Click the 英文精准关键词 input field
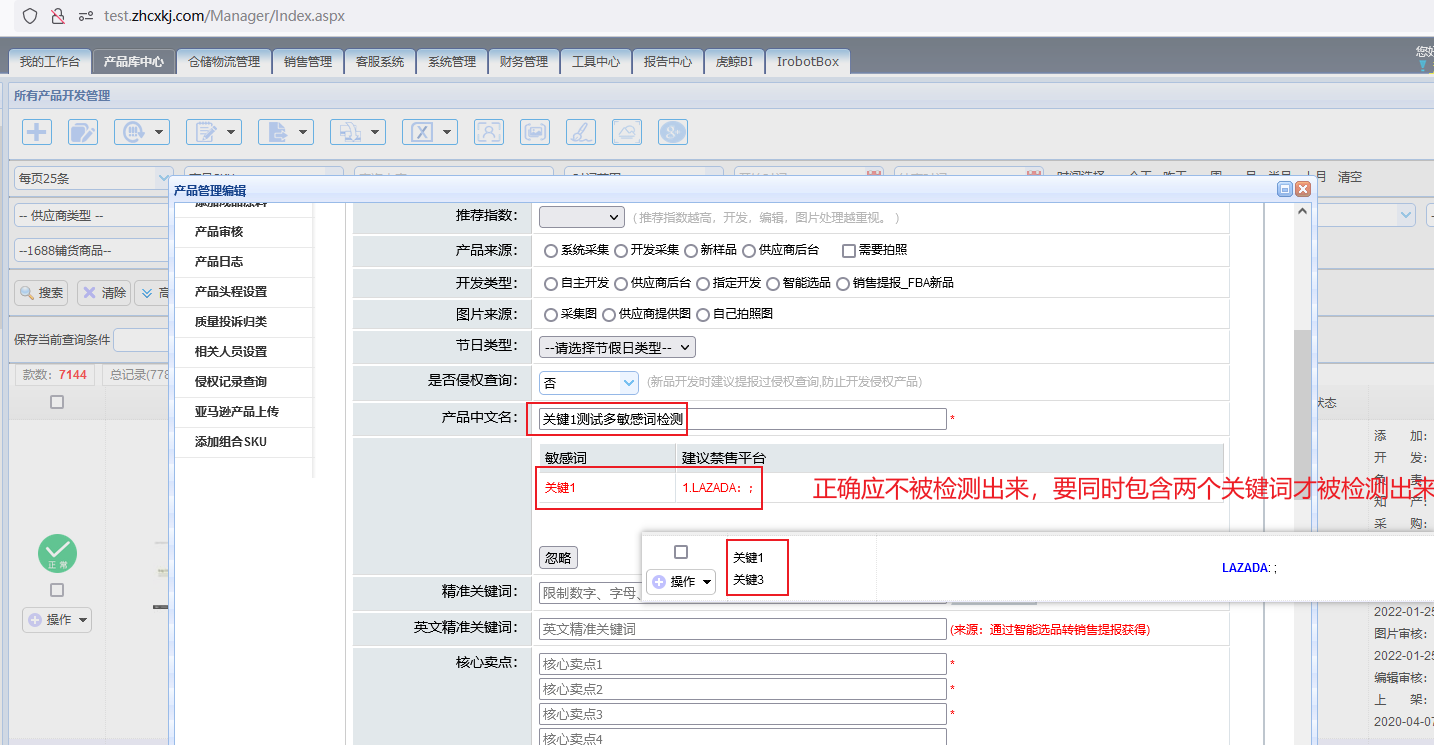This screenshot has width=1434, height=745. pos(742,629)
